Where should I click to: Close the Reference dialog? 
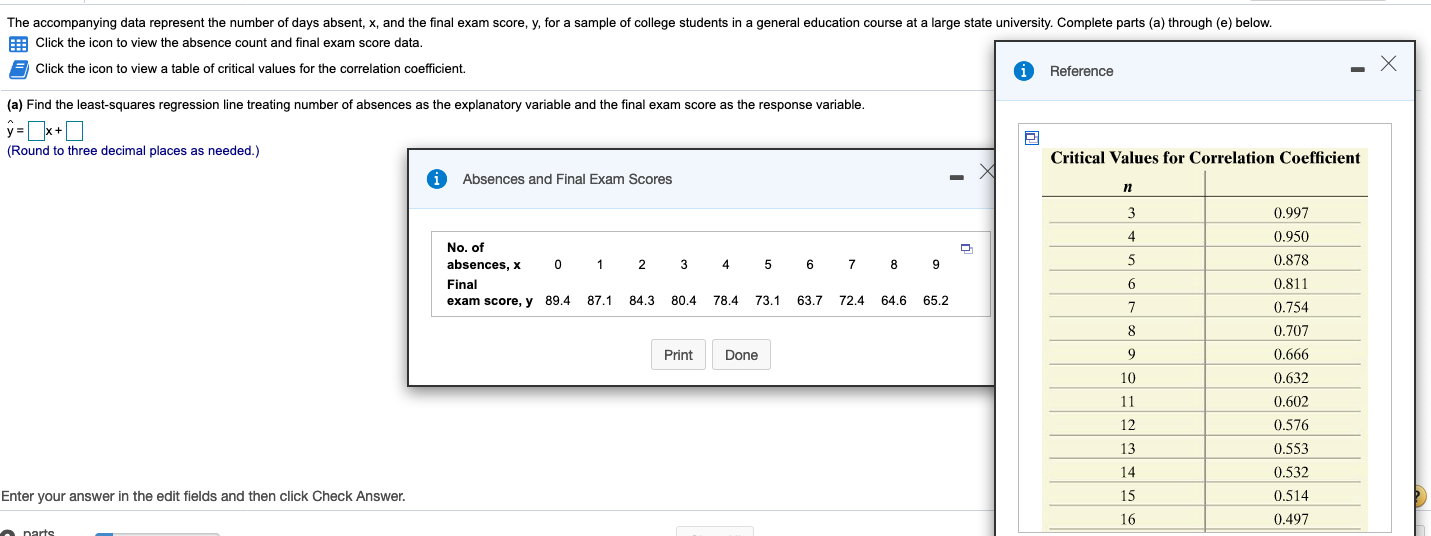pos(1387,64)
